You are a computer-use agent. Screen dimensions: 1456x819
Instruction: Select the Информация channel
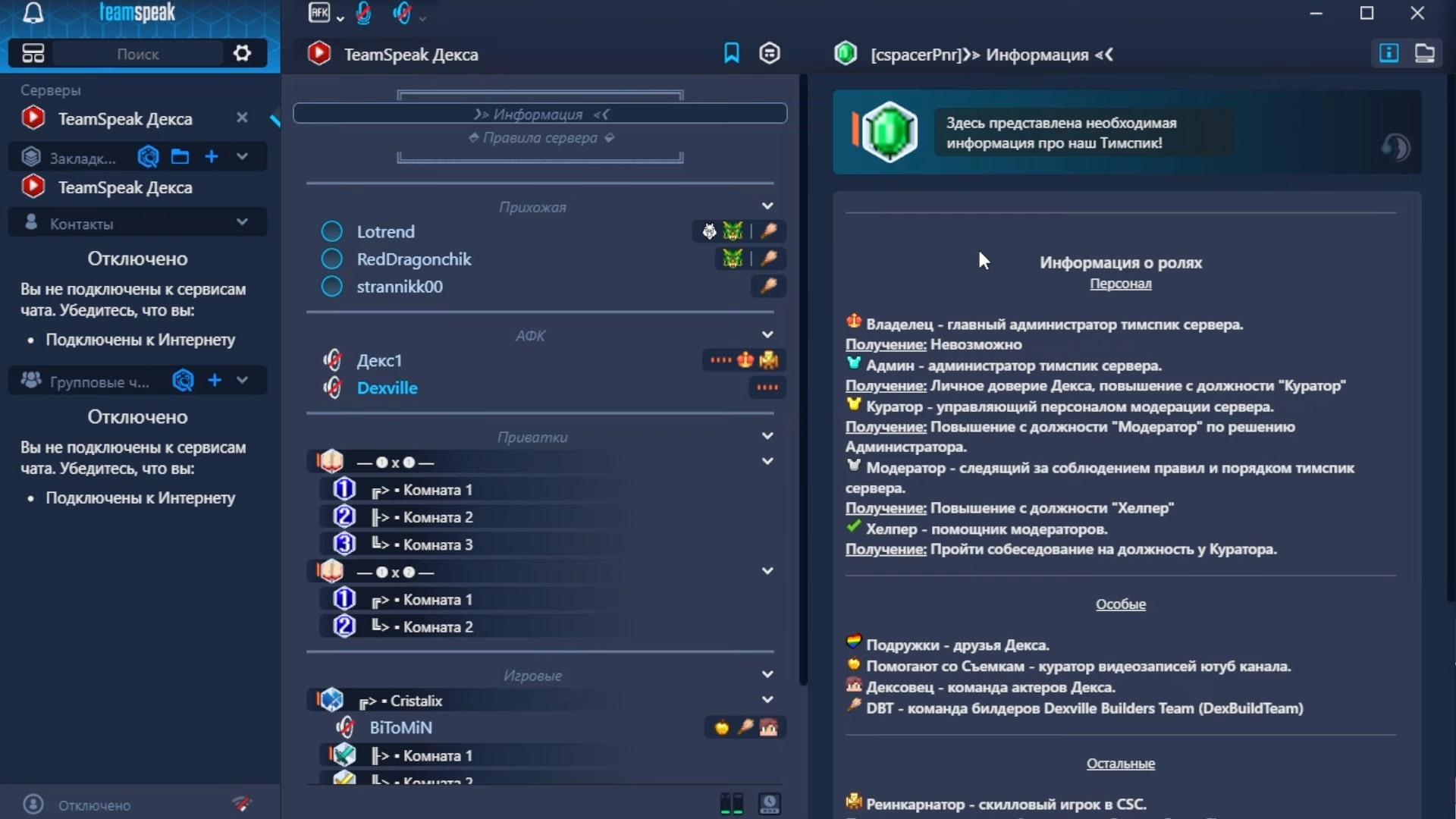click(540, 114)
